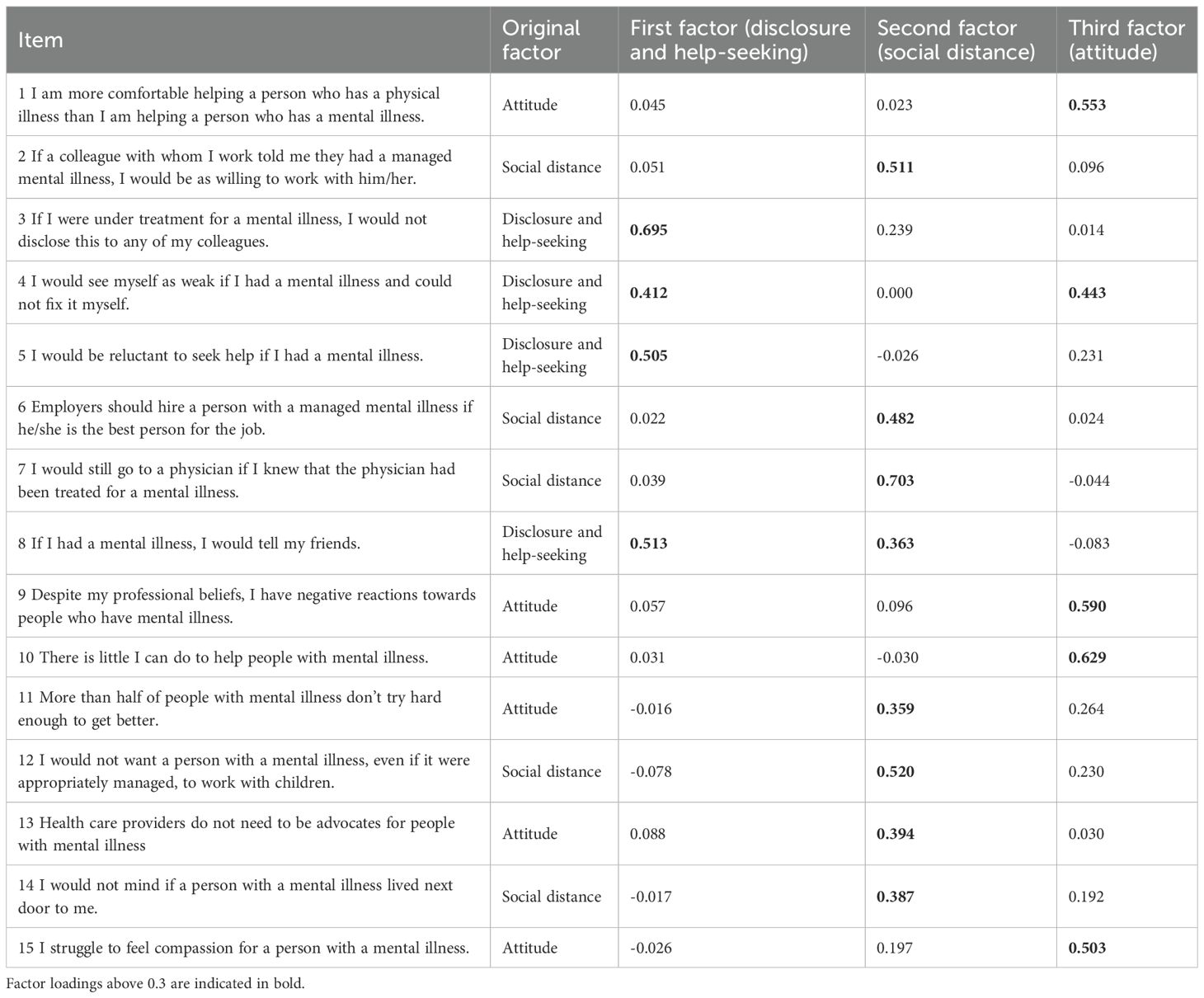Select the bold 0.629 loading for item 10
Viewport: 1204px width, 998px height.
coord(1087,657)
